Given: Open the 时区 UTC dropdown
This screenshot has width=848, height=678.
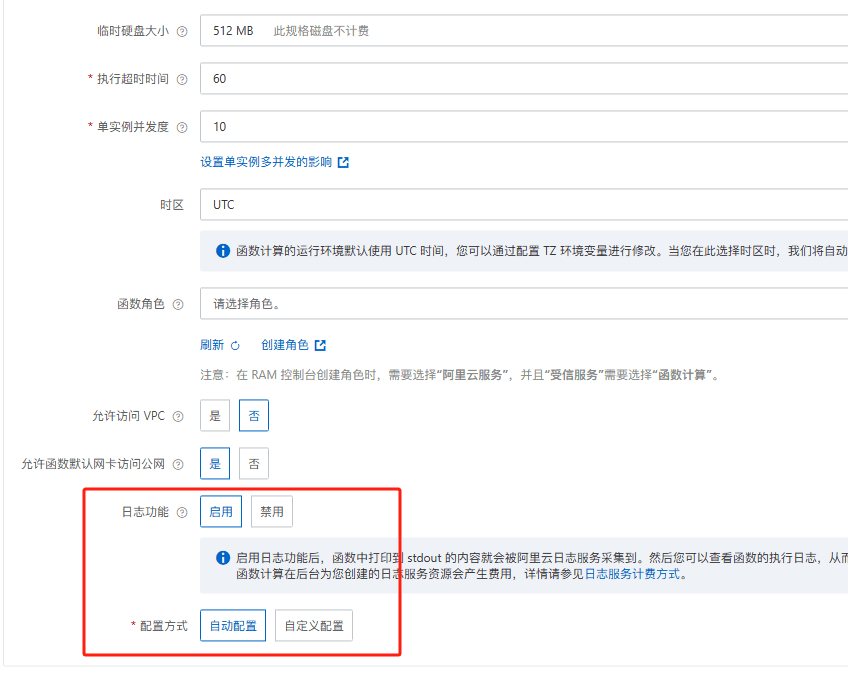Looking at the screenshot, I should coord(524,204).
